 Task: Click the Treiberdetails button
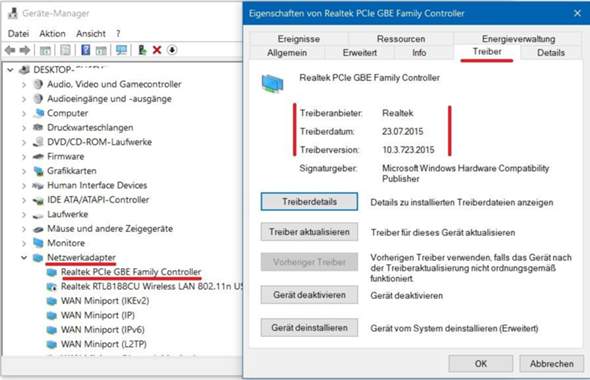(309, 202)
